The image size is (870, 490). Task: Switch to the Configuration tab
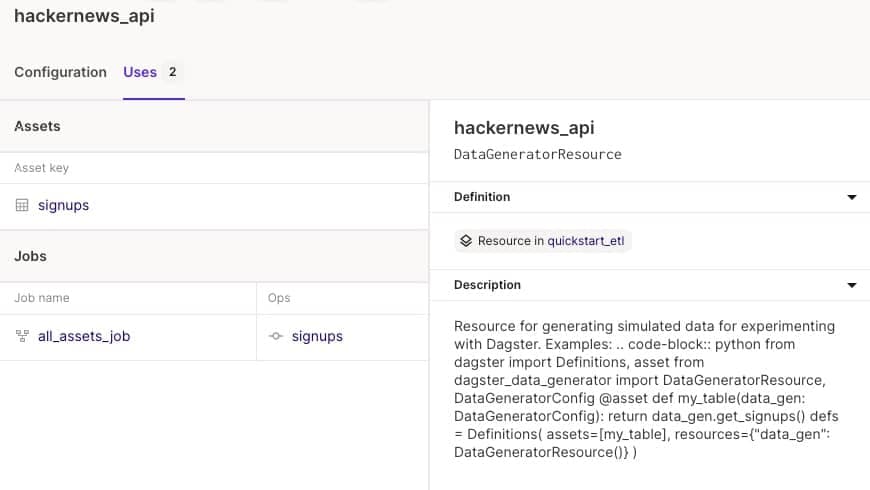60,72
